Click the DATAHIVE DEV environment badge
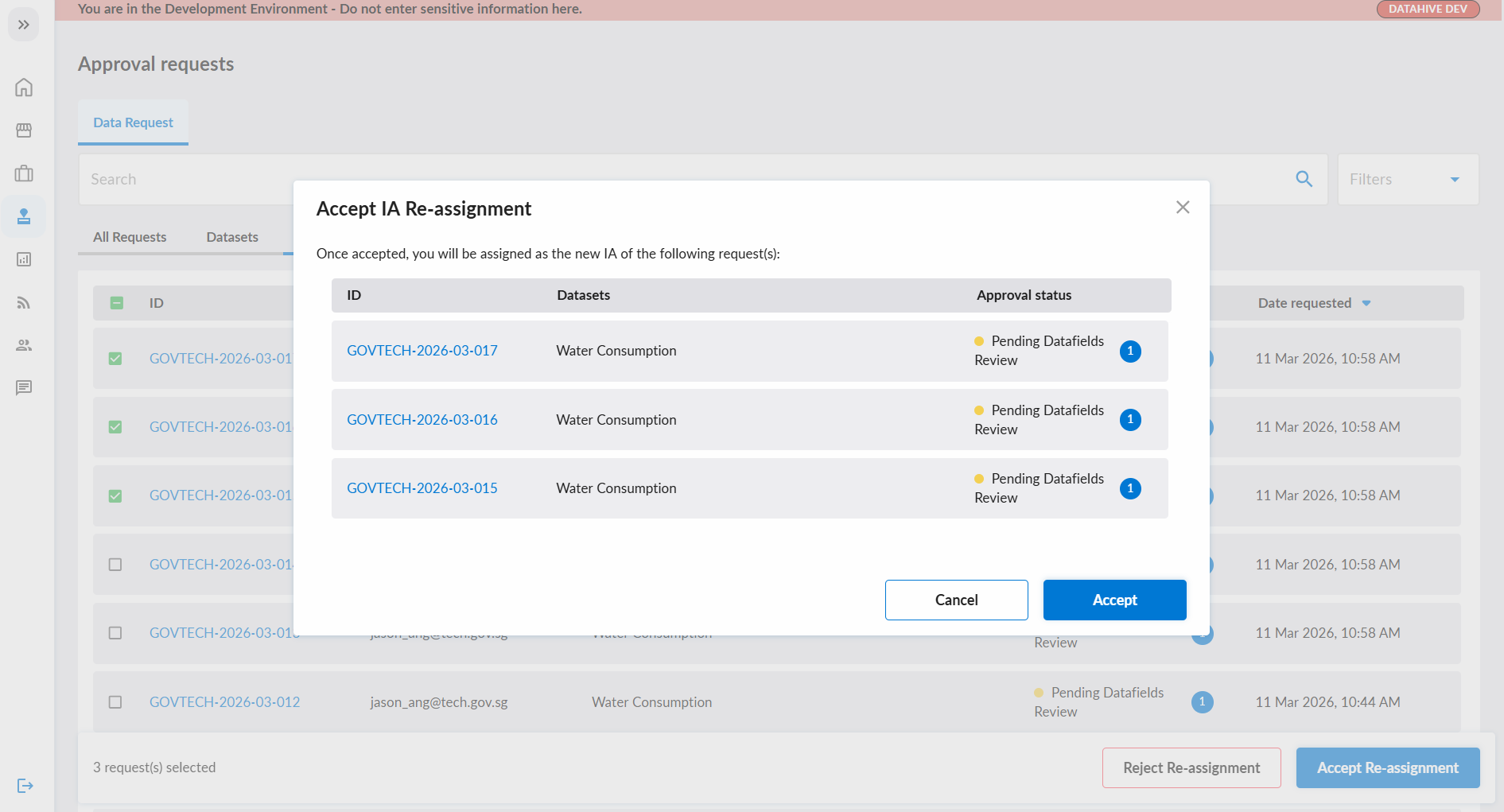The image size is (1504, 812). [1428, 9]
